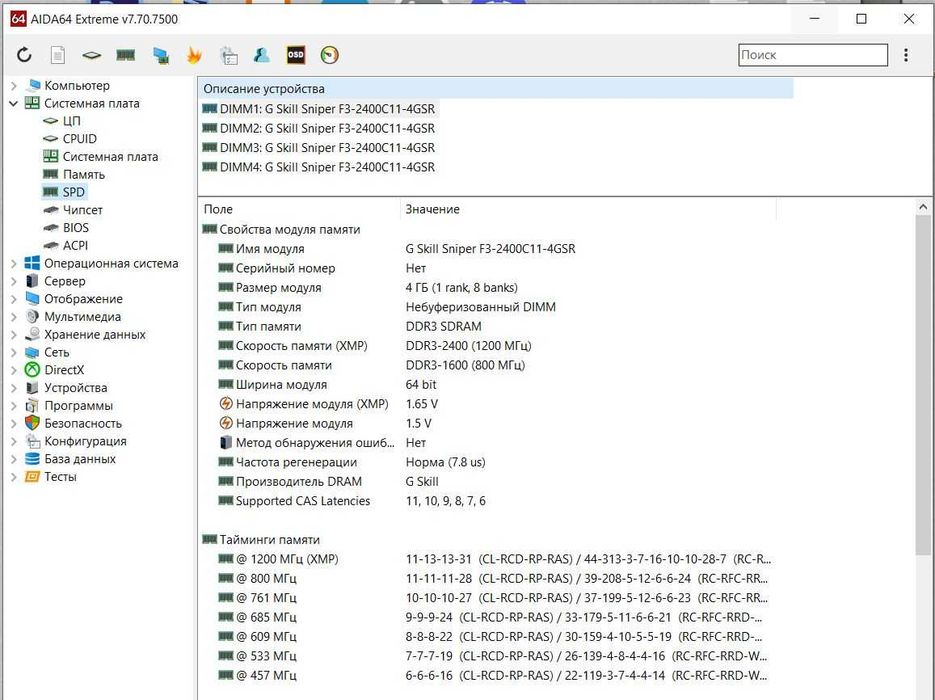The image size is (935, 700).
Task: Expand the Компьютер tree node
Action: coord(14,86)
